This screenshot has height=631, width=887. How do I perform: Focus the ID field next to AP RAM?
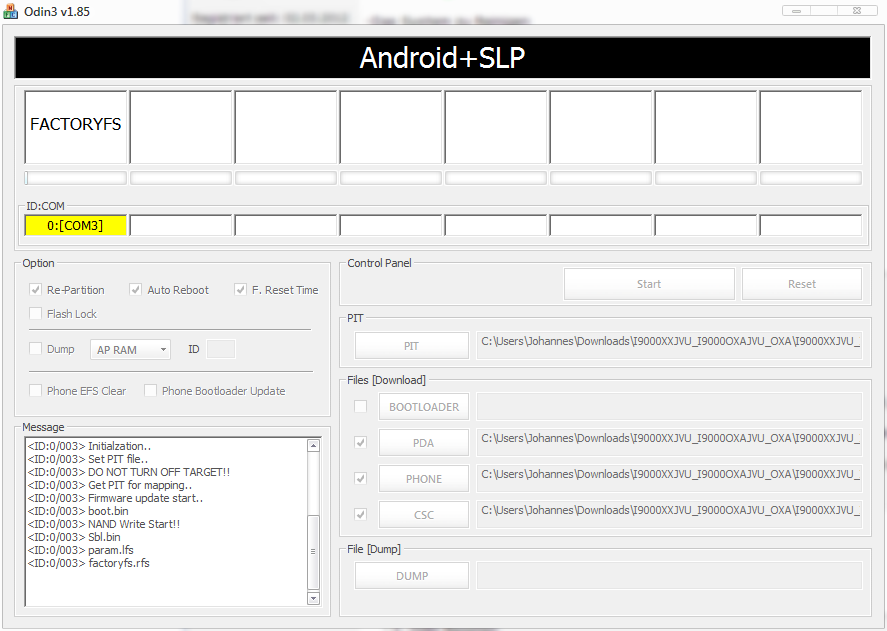coord(221,349)
